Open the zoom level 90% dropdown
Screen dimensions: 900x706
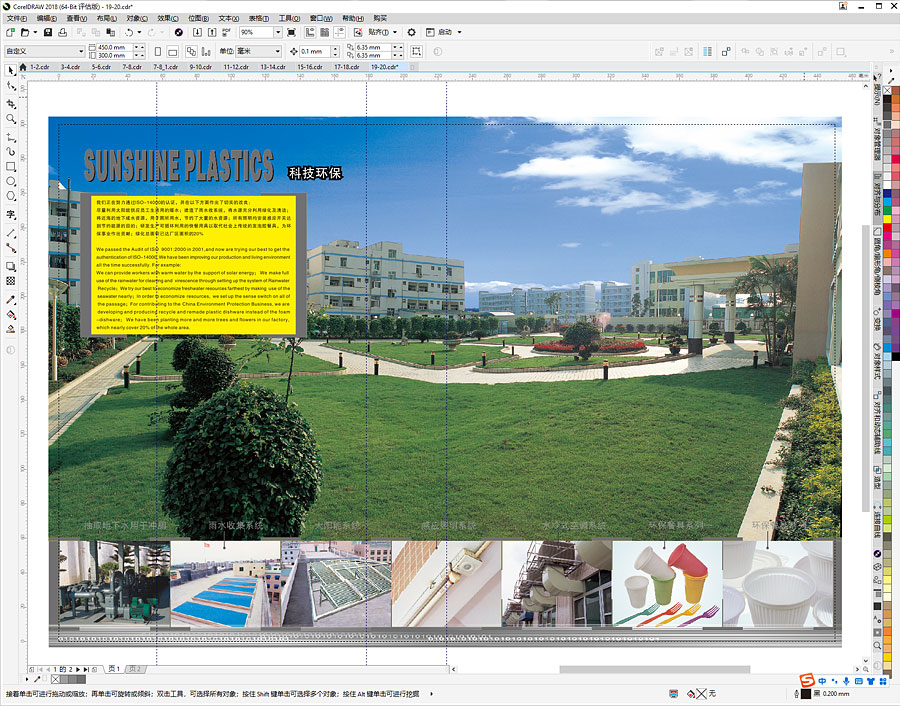click(x=277, y=32)
